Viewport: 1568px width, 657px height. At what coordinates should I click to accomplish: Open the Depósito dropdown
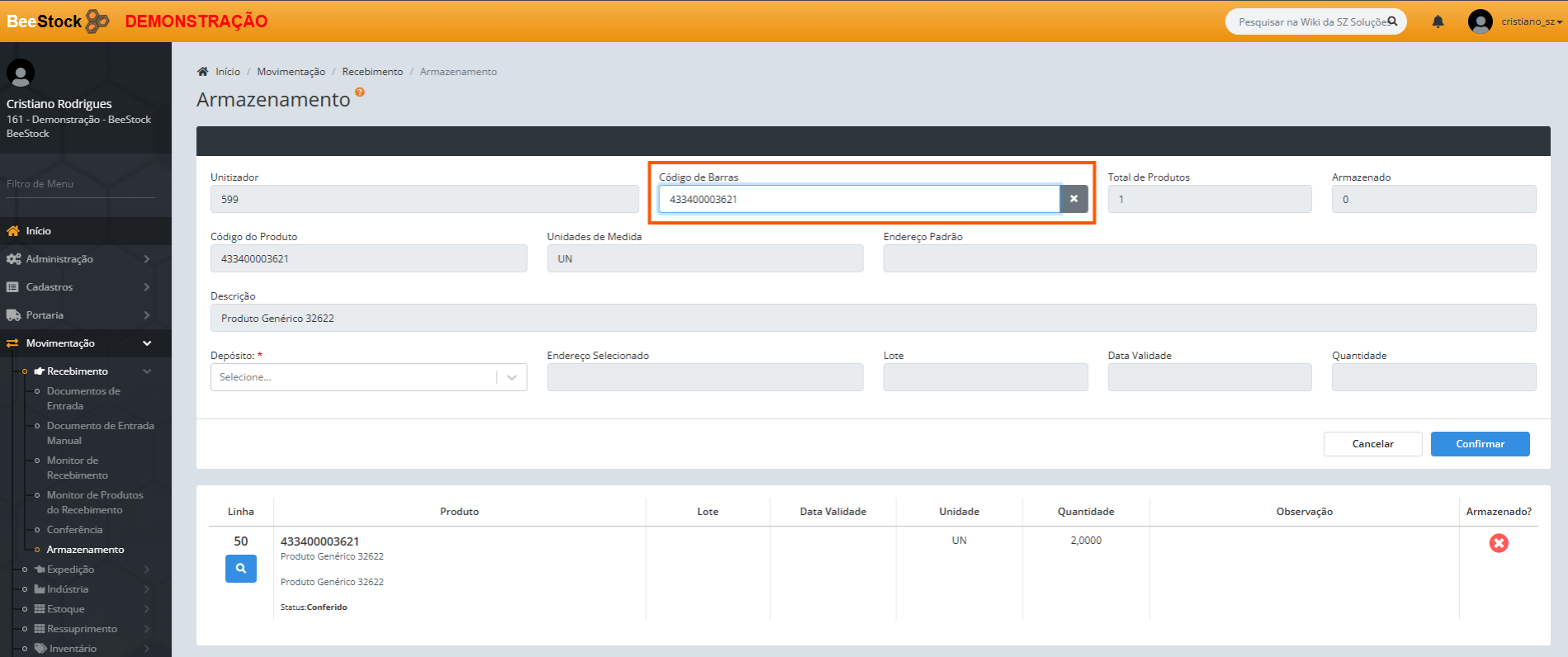(x=368, y=377)
